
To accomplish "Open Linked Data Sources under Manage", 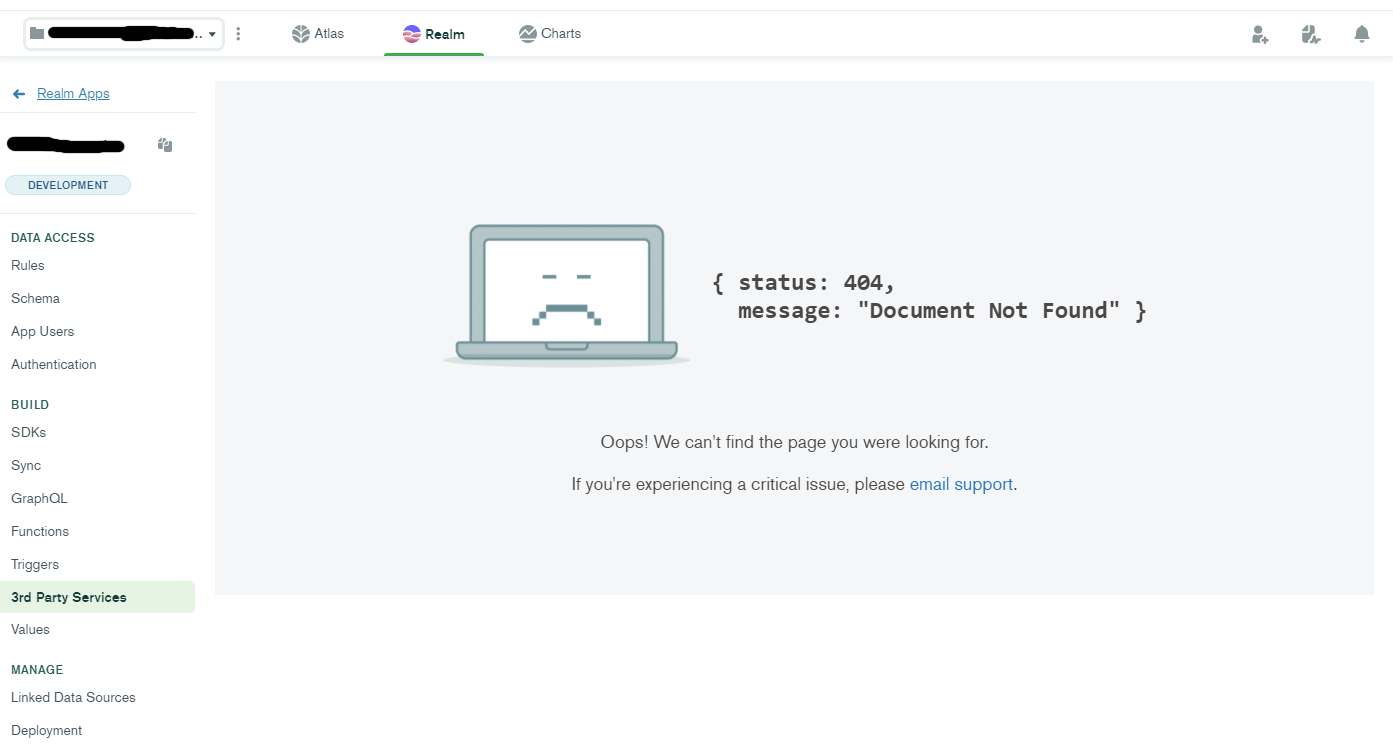I will [73, 697].
